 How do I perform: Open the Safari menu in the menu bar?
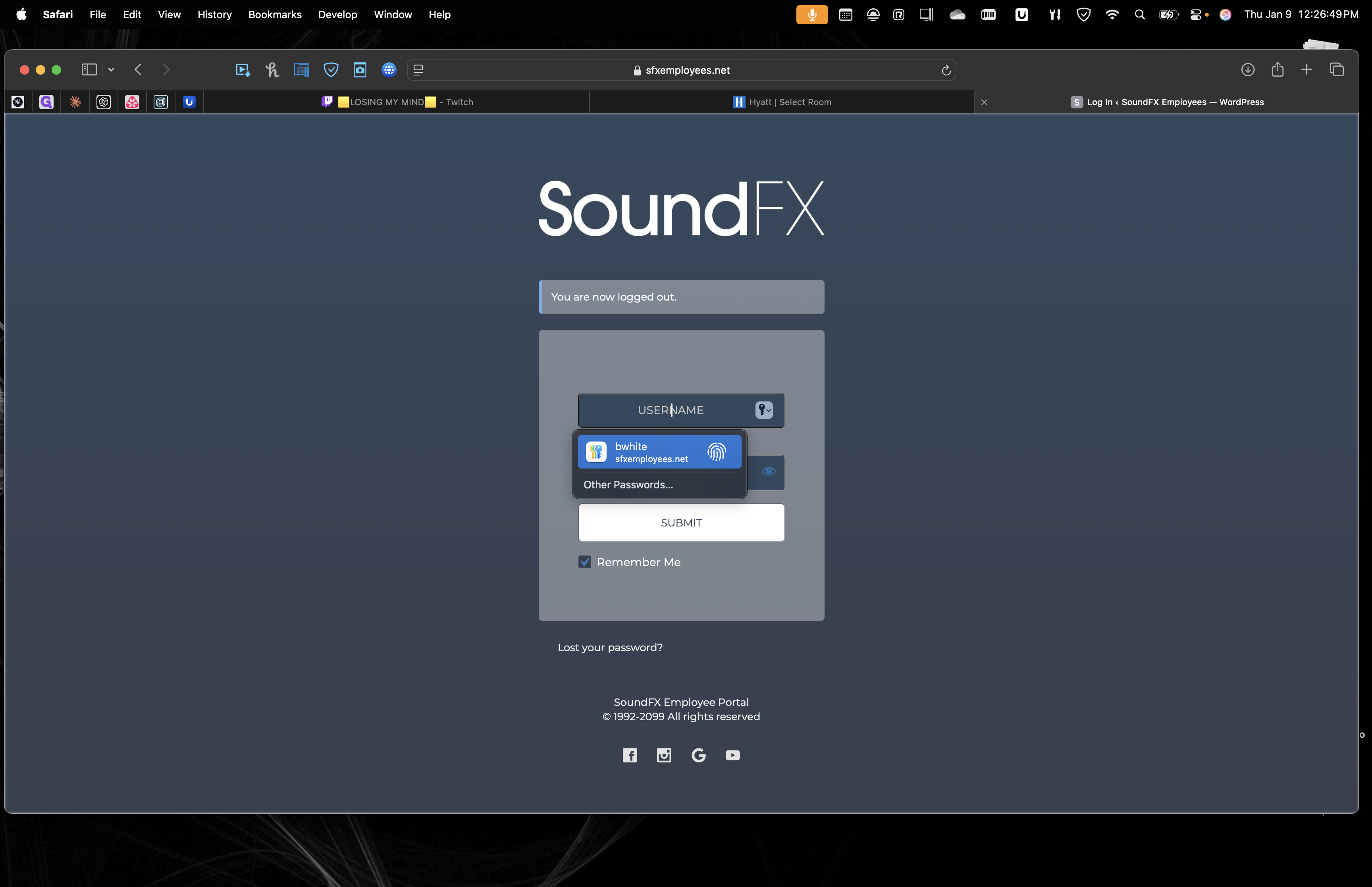click(x=58, y=14)
